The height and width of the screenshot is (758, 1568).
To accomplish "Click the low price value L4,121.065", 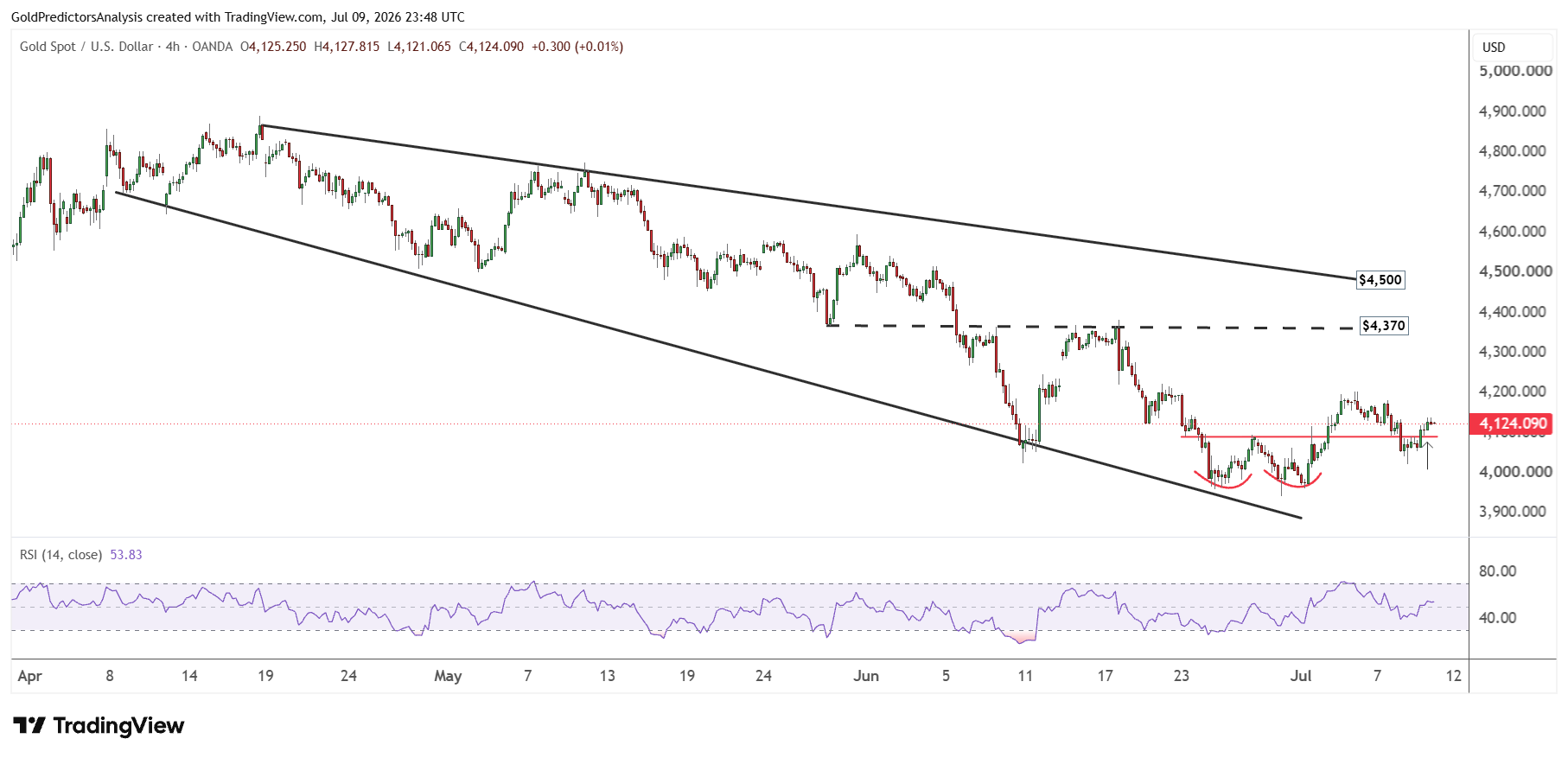I will [x=419, y=47].
